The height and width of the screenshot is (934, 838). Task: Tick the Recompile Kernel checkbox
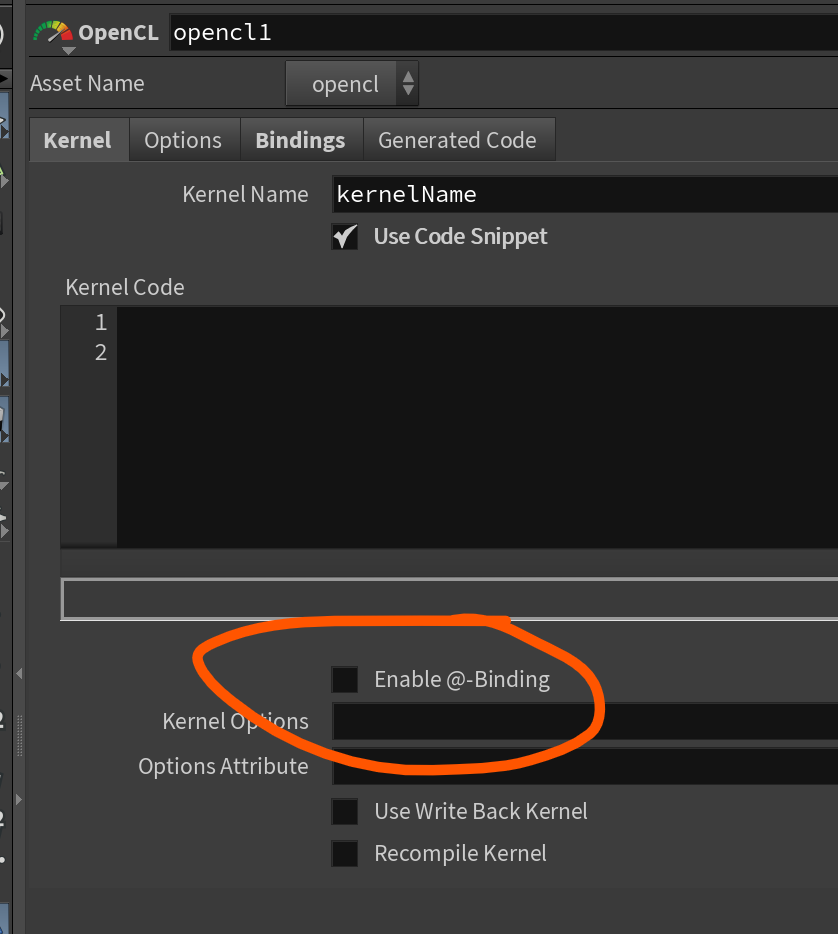pos(345,854)
